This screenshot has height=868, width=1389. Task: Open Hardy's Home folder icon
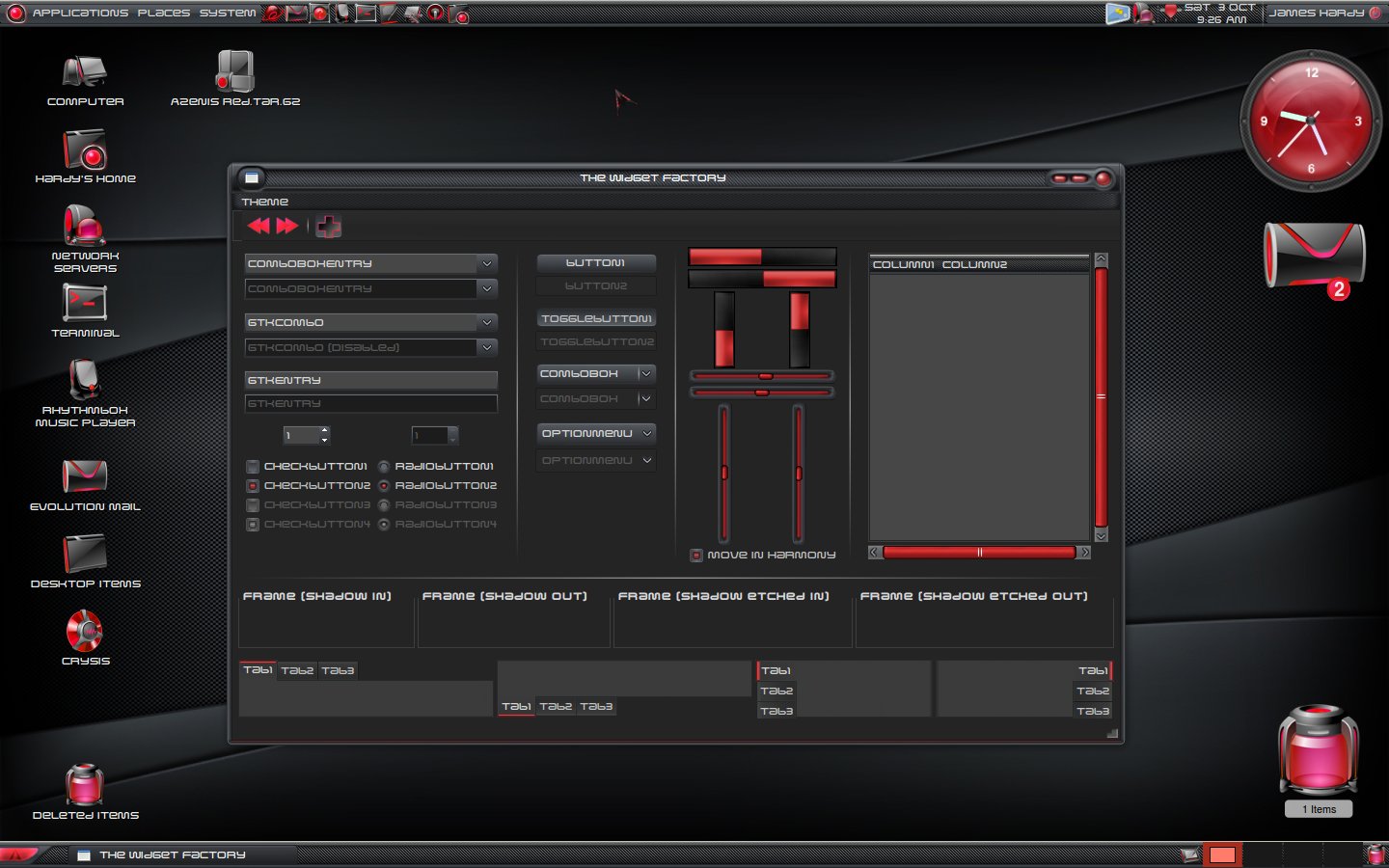coord(85,149)
